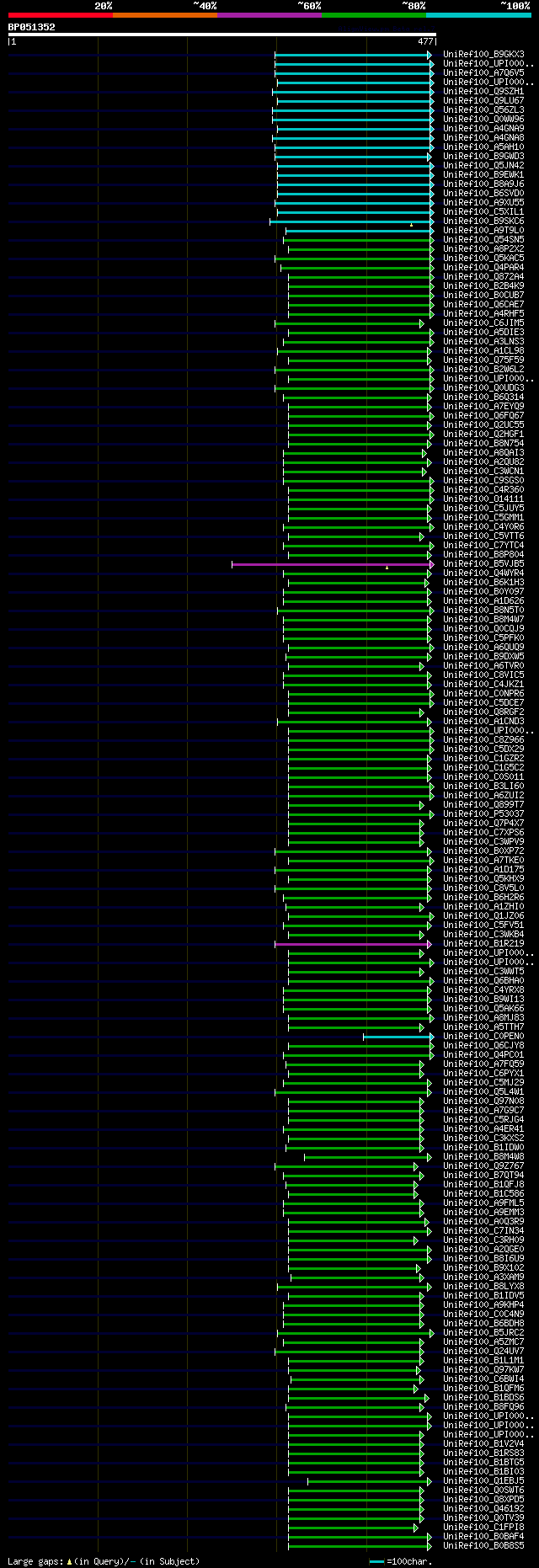Click the UniRef100_Q9Z767 entry
The width and height of the screenshot is (539, 1568).
coord(483,1166)
